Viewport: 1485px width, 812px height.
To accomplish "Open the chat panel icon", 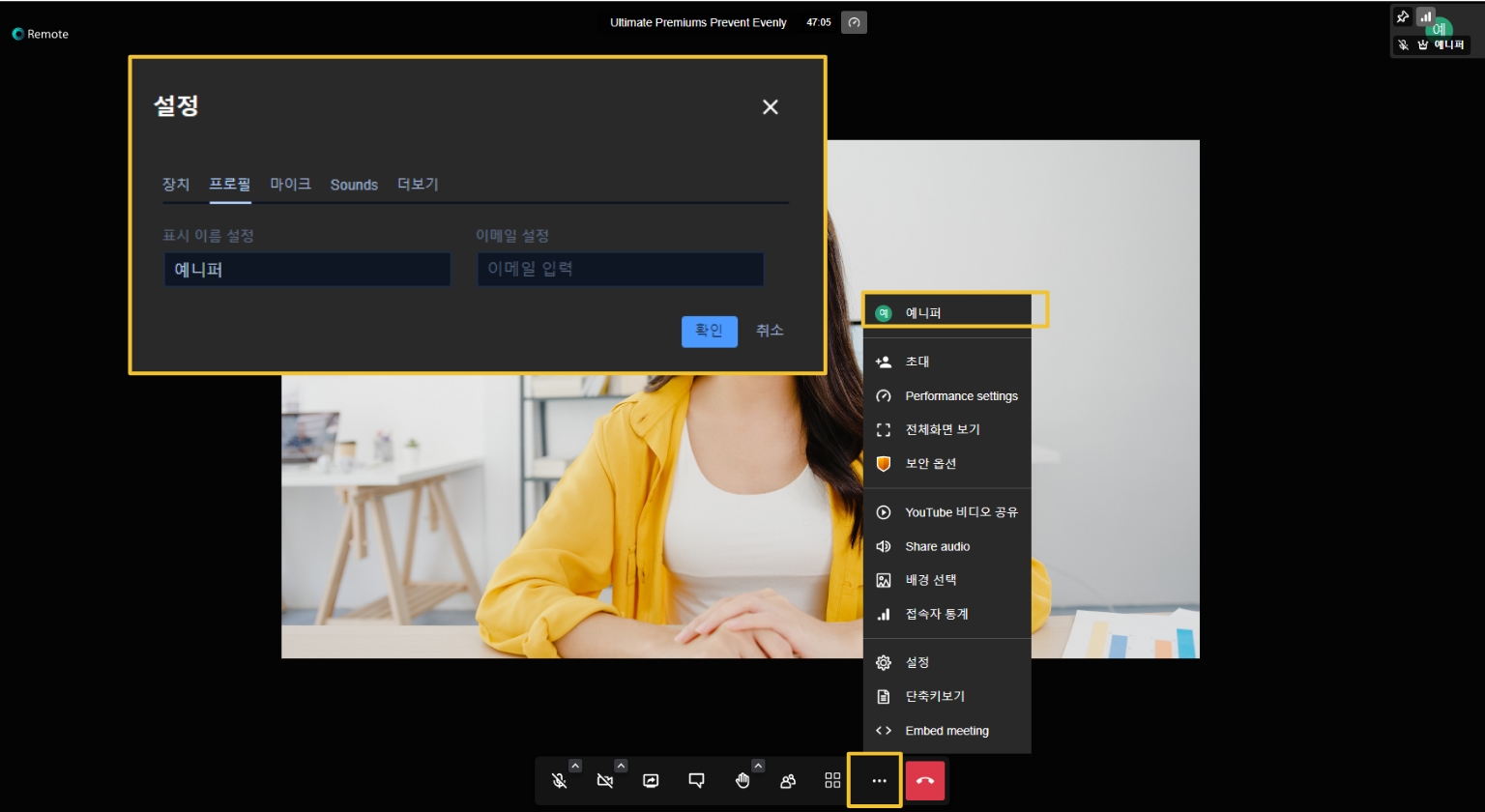I will click(696, 781).
